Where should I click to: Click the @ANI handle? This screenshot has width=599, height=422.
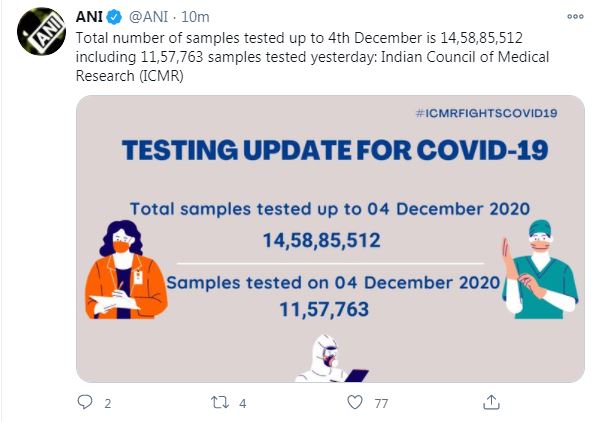[148, 17]
